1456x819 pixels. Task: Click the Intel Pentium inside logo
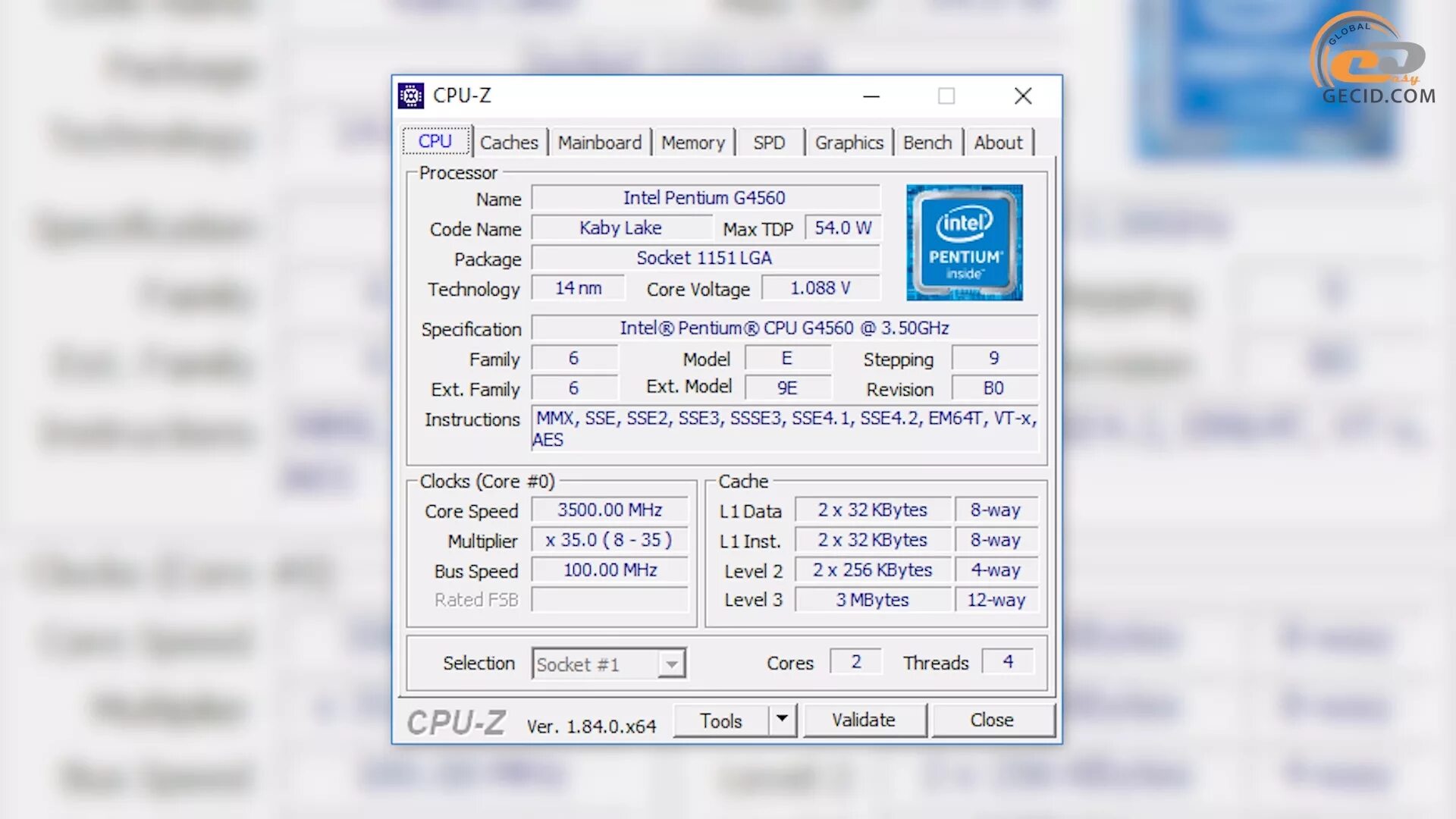(x=964, y=243)
